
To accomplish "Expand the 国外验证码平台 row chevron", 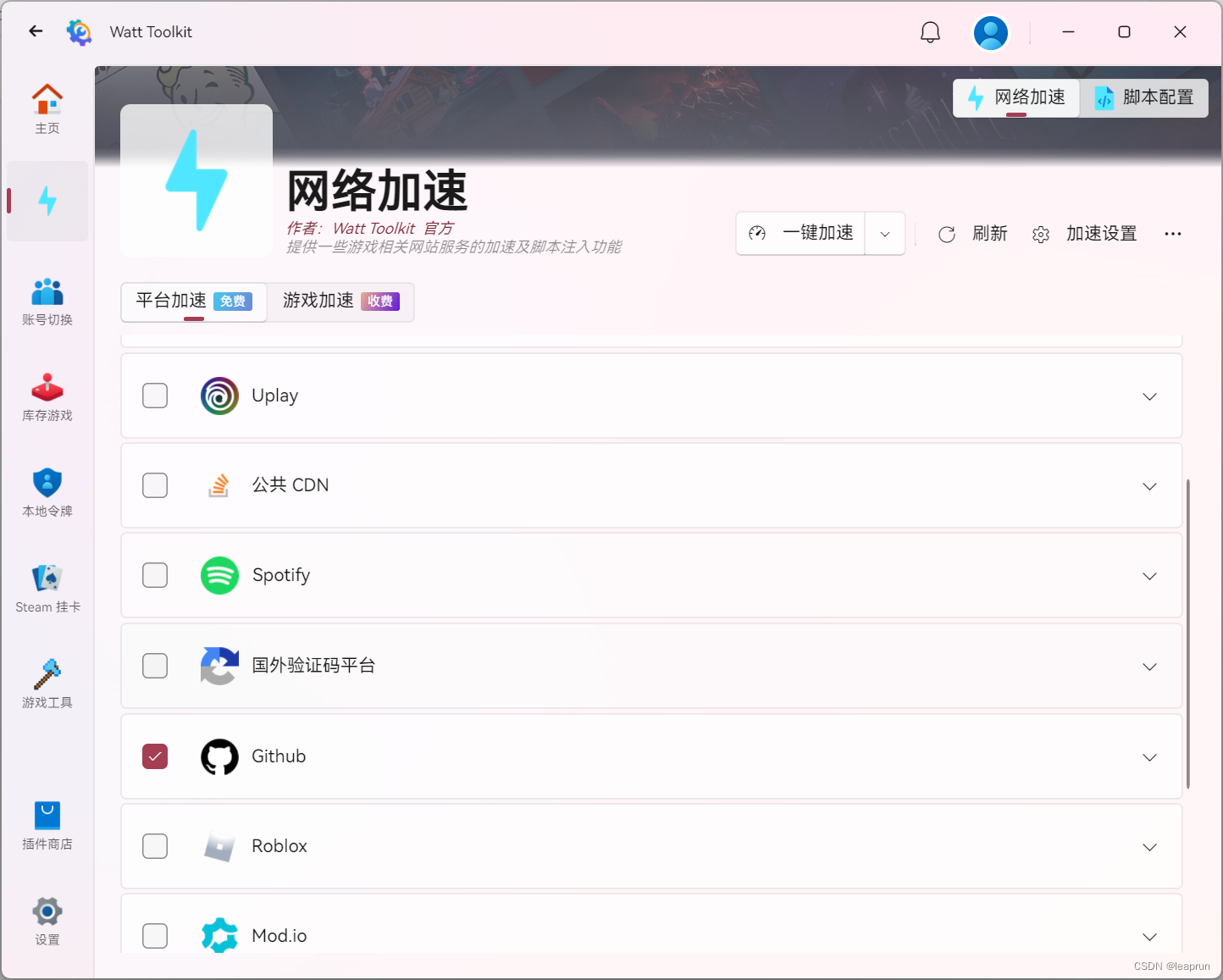I will point(1149,667).
